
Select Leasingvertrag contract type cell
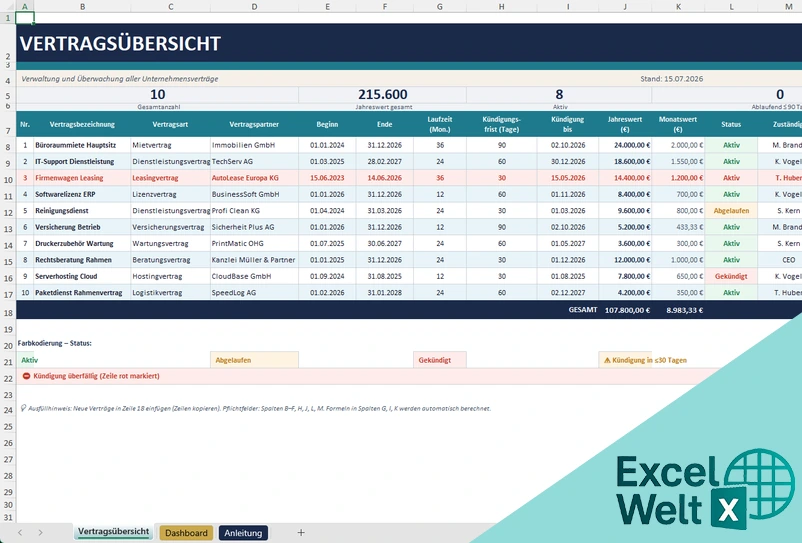170,178
